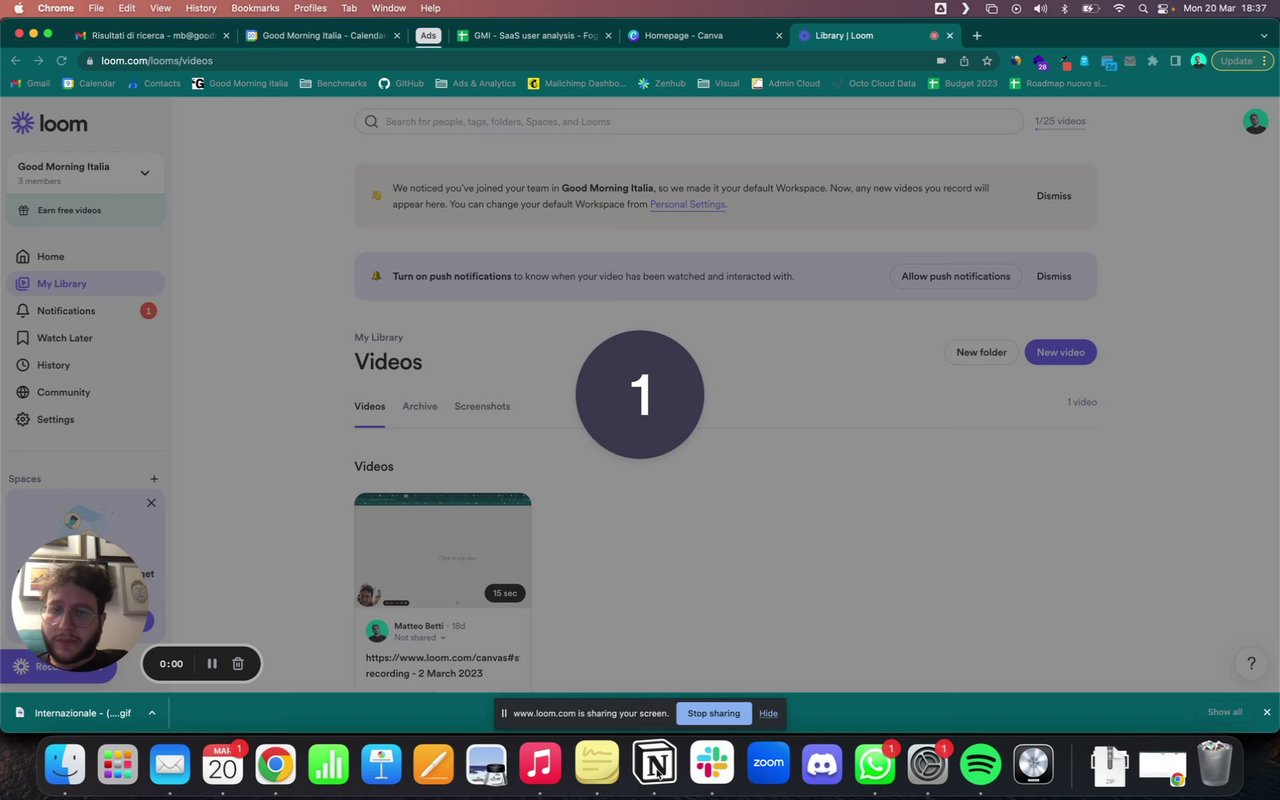Open the Budget 2023 bookmark
Screen dimensions: 1280x800
pyautogui.click(x=962, y=84)
